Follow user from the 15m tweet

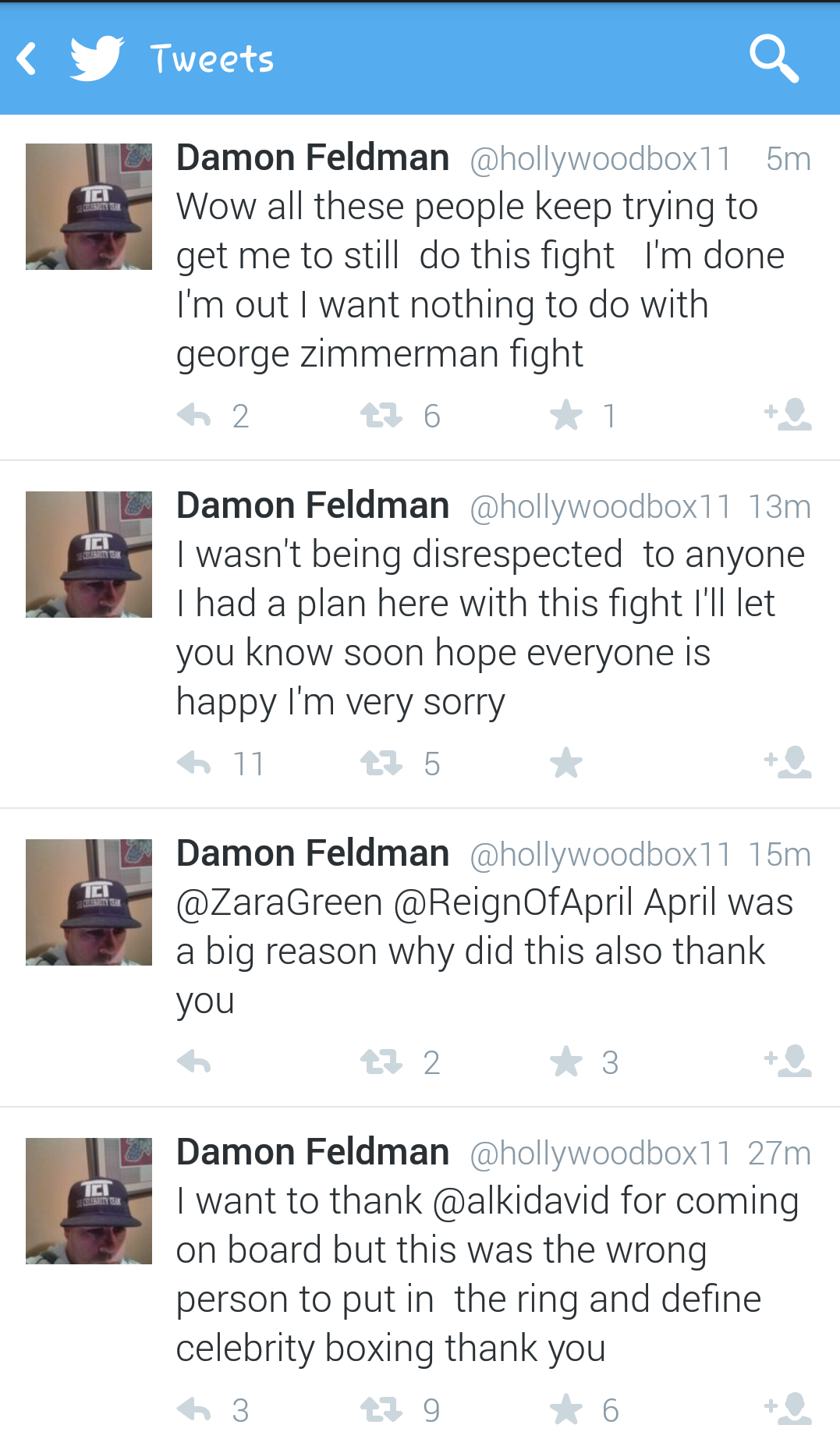(788, 1061)
